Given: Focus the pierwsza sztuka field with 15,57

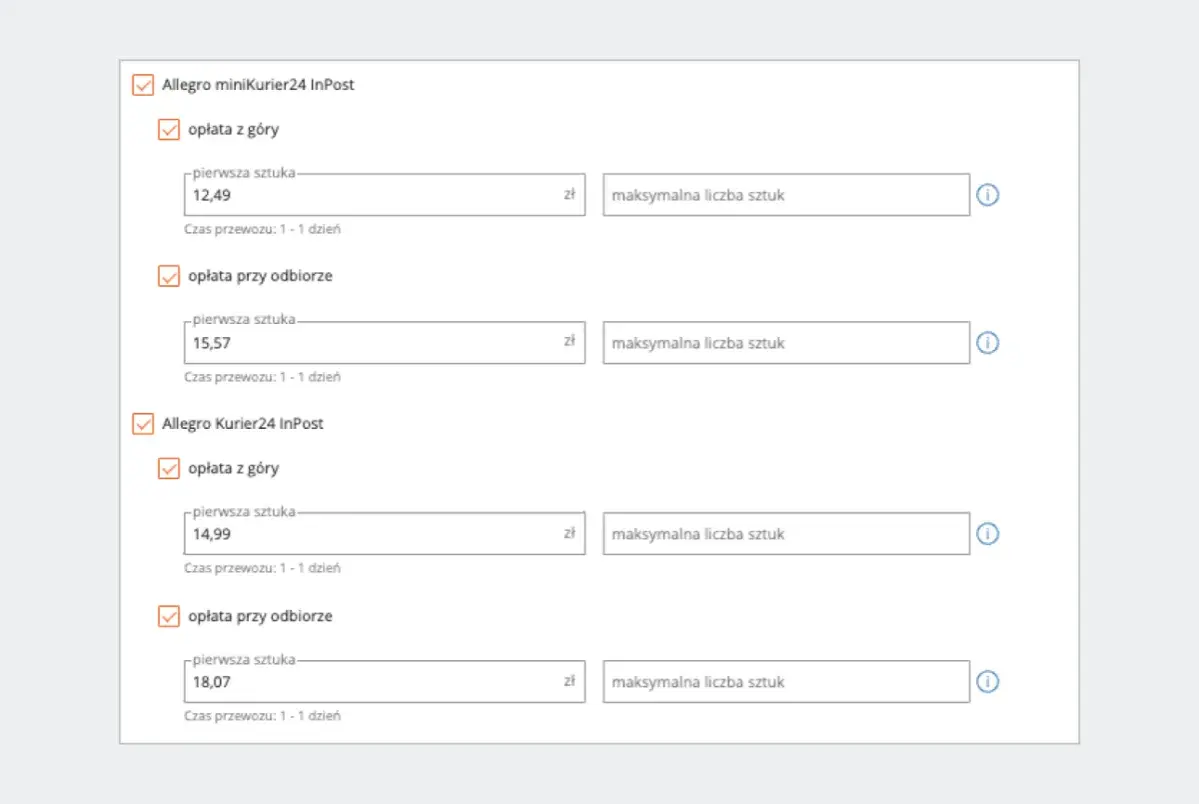Looking at the screenshot, I should pyautogui.click(x=385, y=343).
